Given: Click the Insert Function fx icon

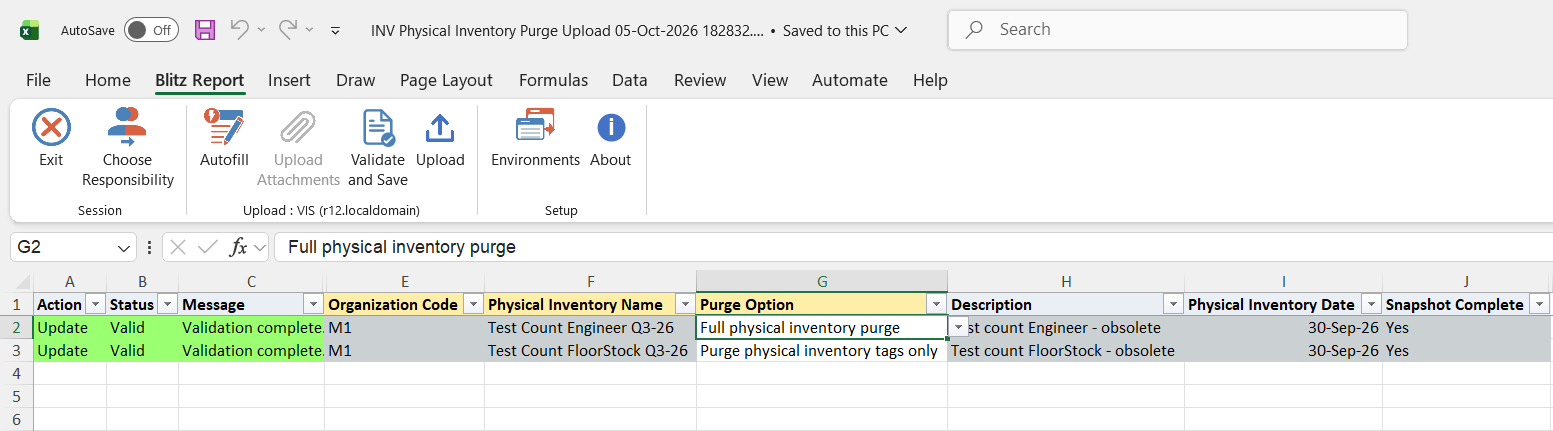Looking at the screenshot, I should click(238, 247).
